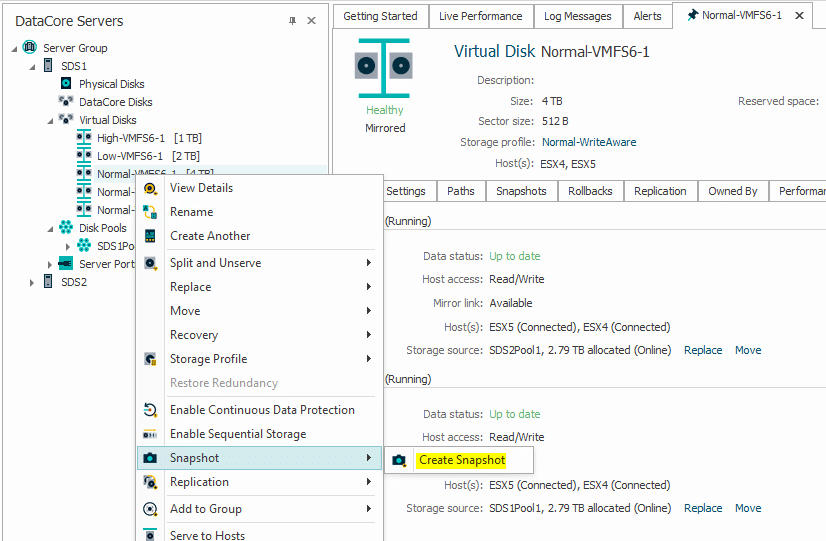Collapse the SDS1 tree node
The width and height of the screenshot is (826, 541).
point(32,67)
